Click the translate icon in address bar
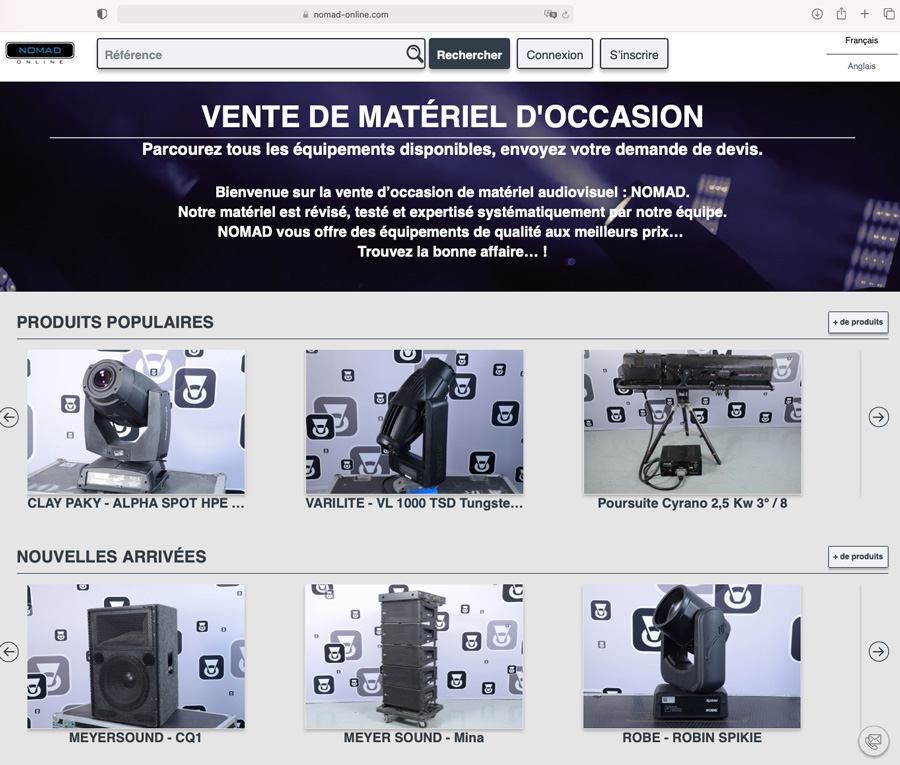900x765 pixels. coord(550,14)
